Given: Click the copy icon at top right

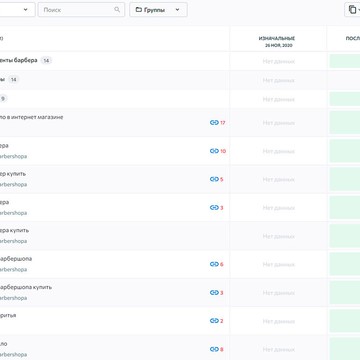Looking at the screenshot, I should pyautogui.click(x=352, y=10).
